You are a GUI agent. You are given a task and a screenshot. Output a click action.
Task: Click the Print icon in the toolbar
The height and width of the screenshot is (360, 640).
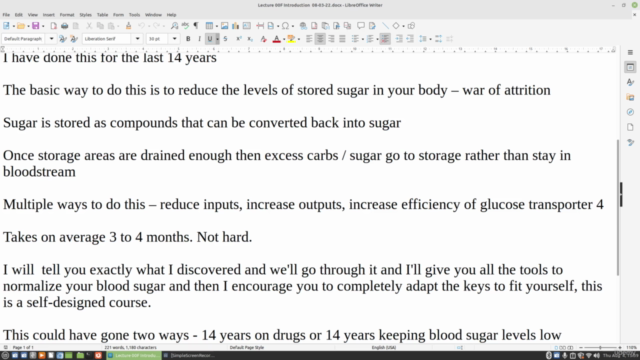(64, 26)
